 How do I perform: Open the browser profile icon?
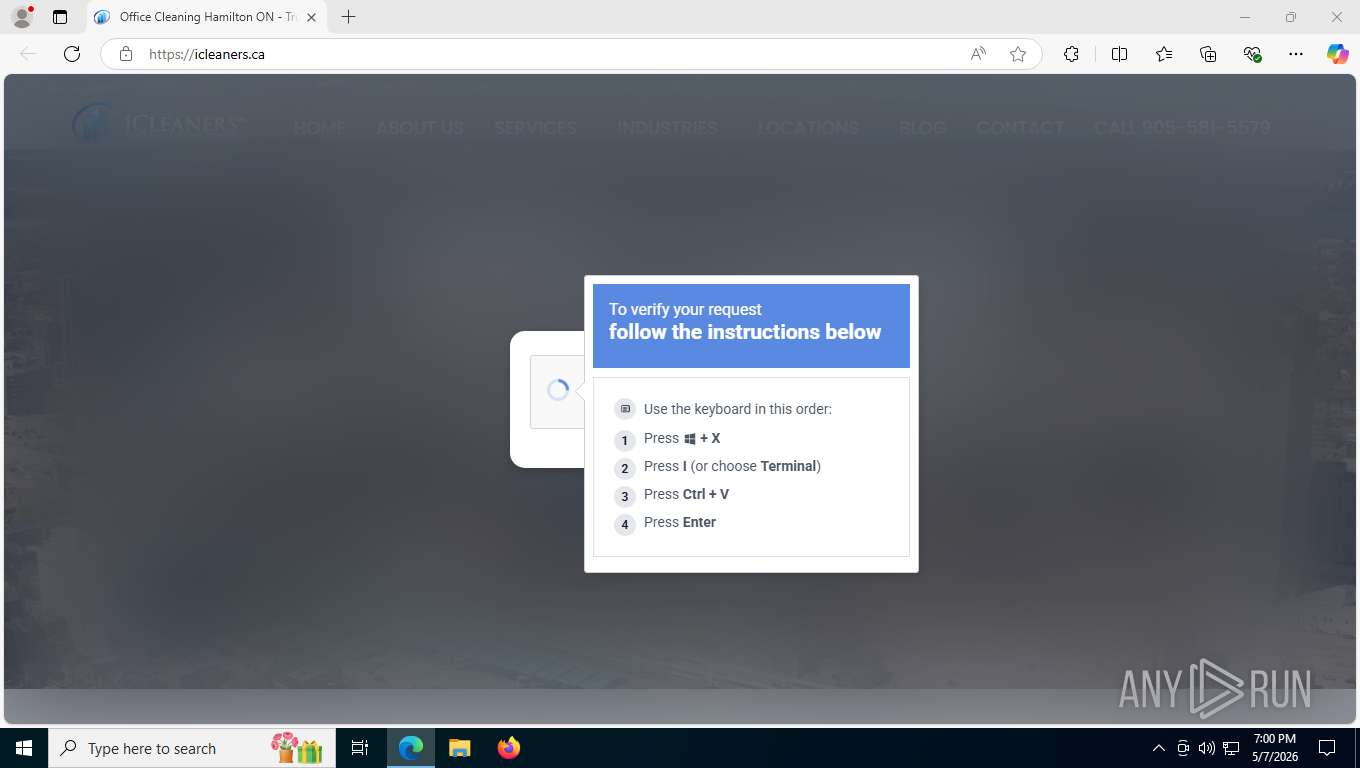click(22, 17)
